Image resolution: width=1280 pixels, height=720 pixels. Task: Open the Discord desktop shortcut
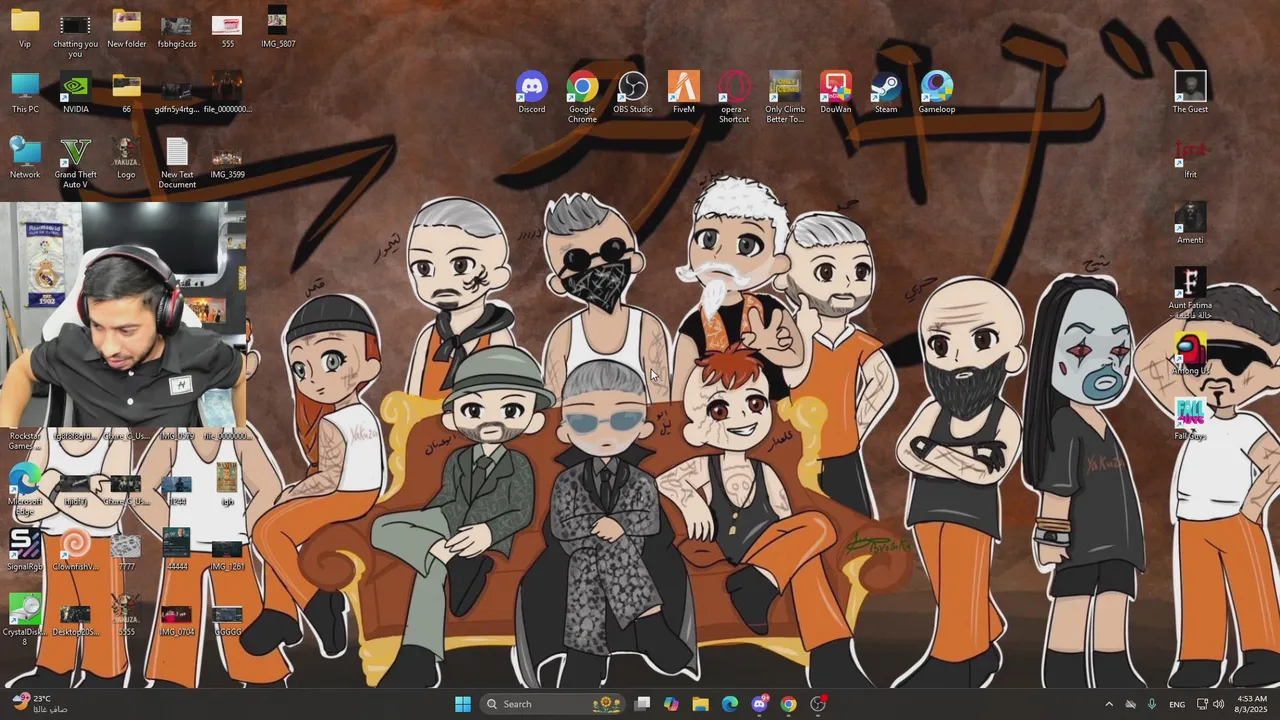[532, 92]
